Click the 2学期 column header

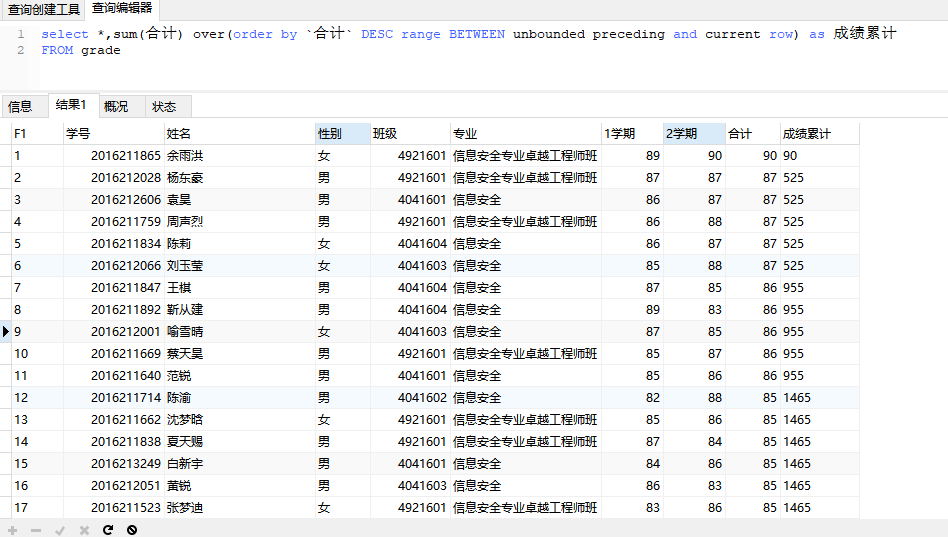coord(694,134)
